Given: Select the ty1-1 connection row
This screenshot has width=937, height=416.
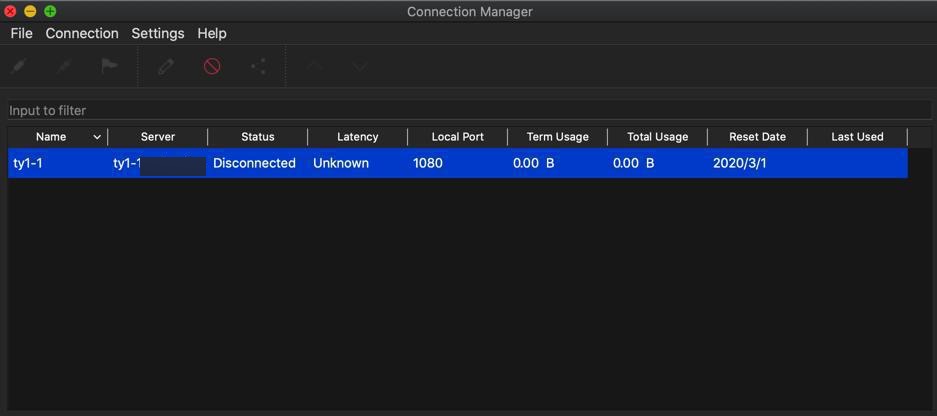Looking at the screenshot, I should coord(457,163).
